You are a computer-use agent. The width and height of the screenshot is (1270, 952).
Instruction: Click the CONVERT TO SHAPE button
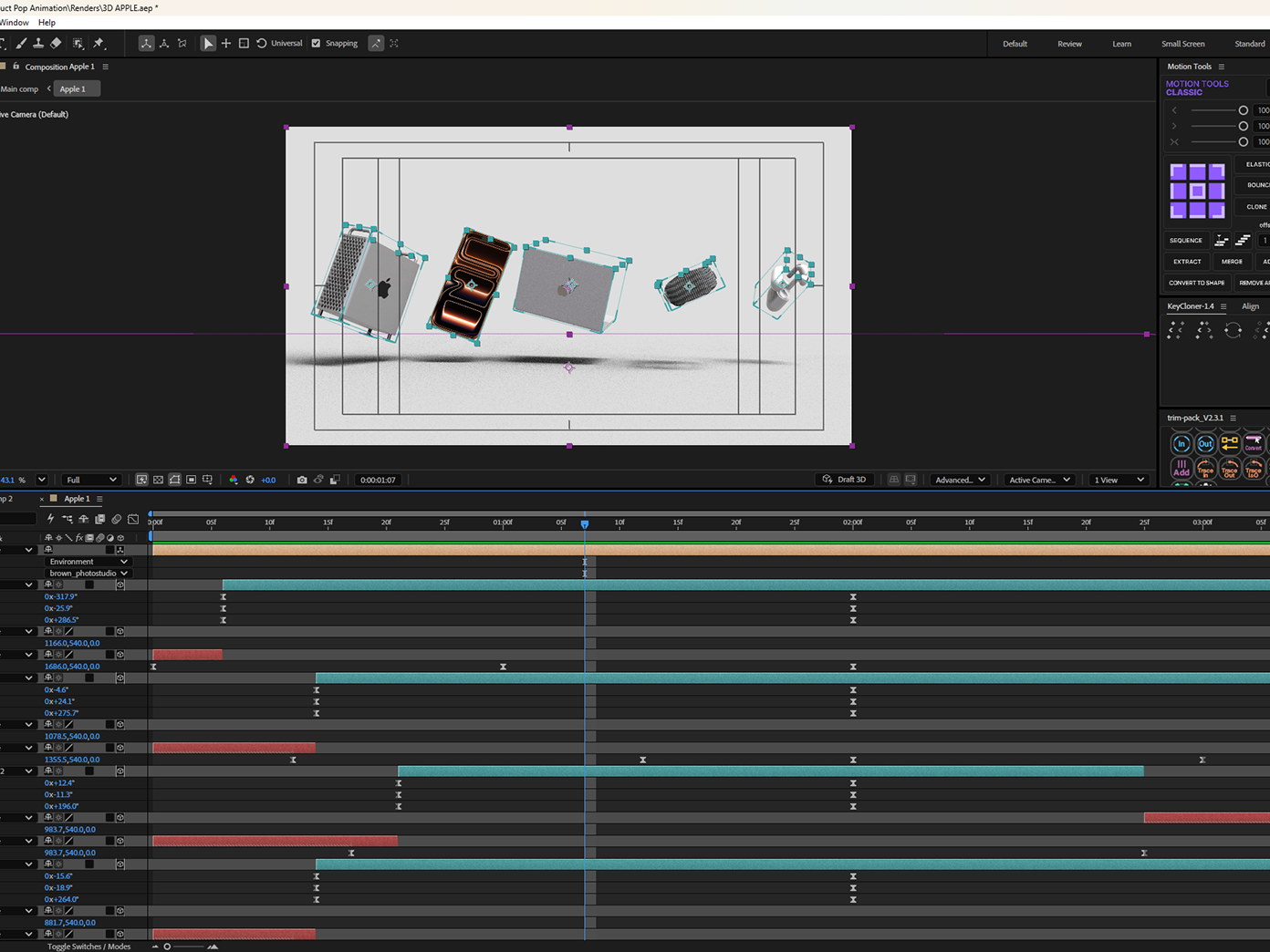(x=1197, y=283)
